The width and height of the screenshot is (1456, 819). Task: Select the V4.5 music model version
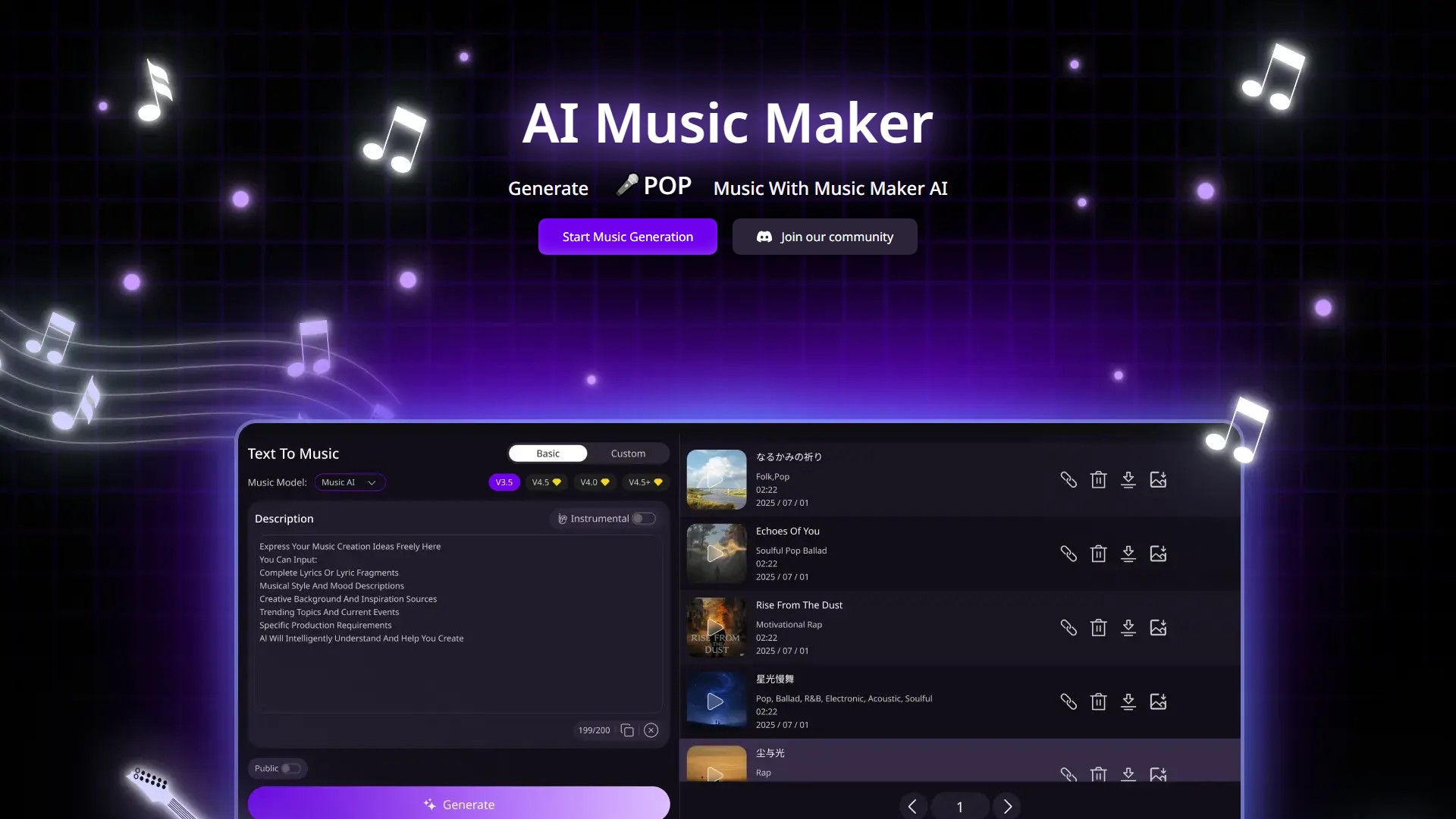pyautogui.click(x=546, y=482)
